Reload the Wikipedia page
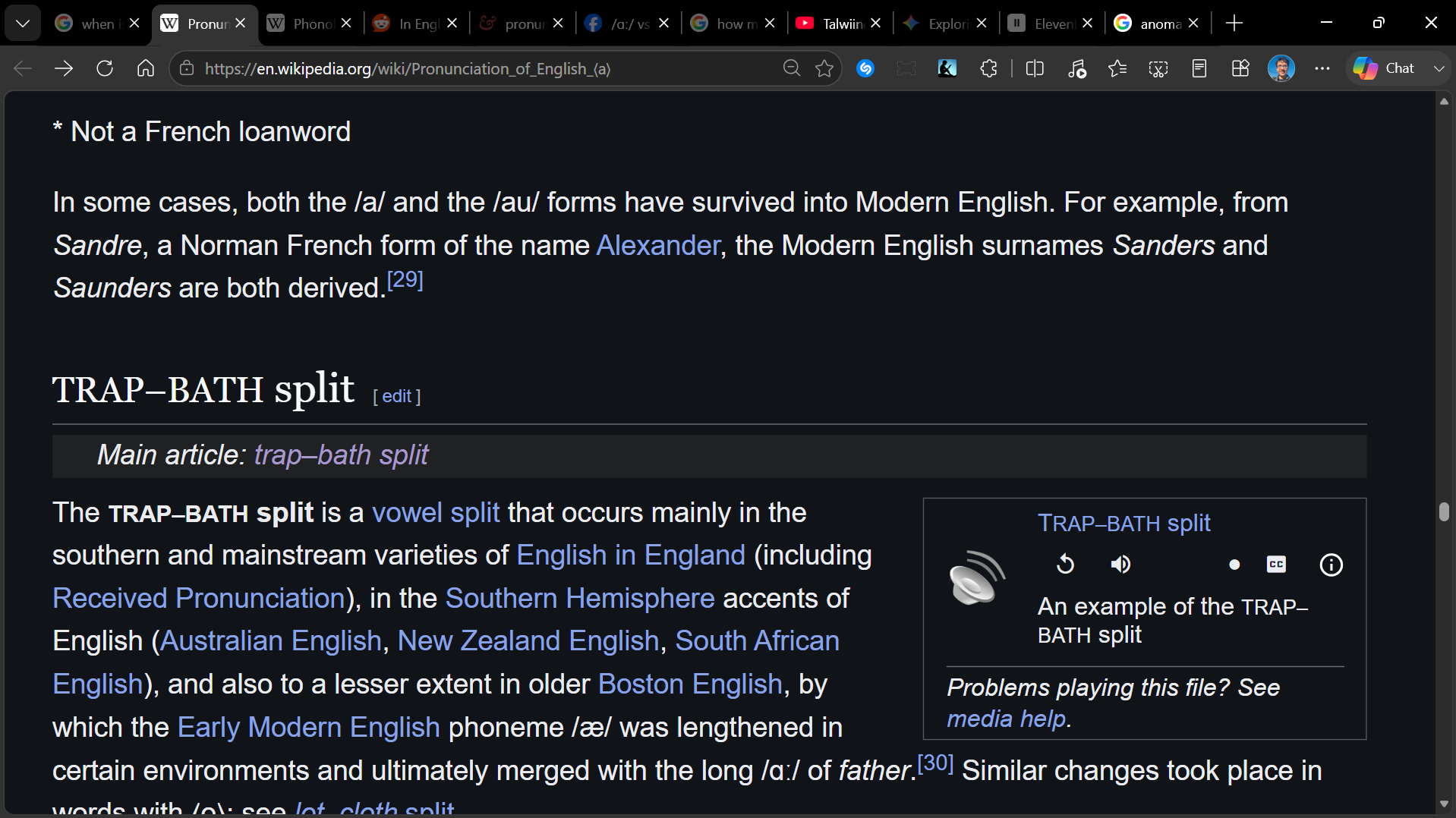The height and width of the screenshot is (818, 1456). click(x=105, y=69)
